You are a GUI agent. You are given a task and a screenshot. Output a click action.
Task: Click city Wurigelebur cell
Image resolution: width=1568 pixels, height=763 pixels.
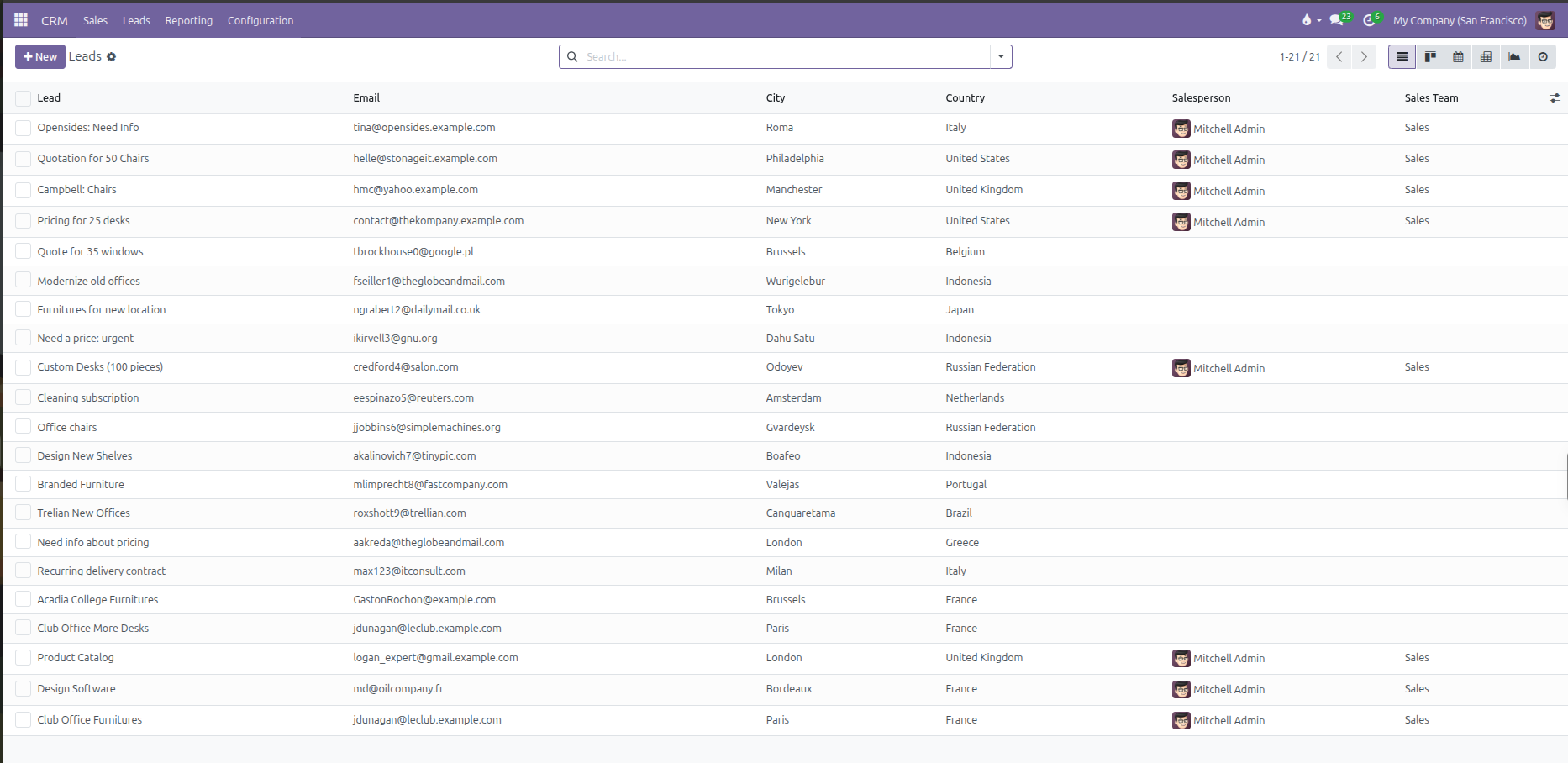click(x=795, y=281)
